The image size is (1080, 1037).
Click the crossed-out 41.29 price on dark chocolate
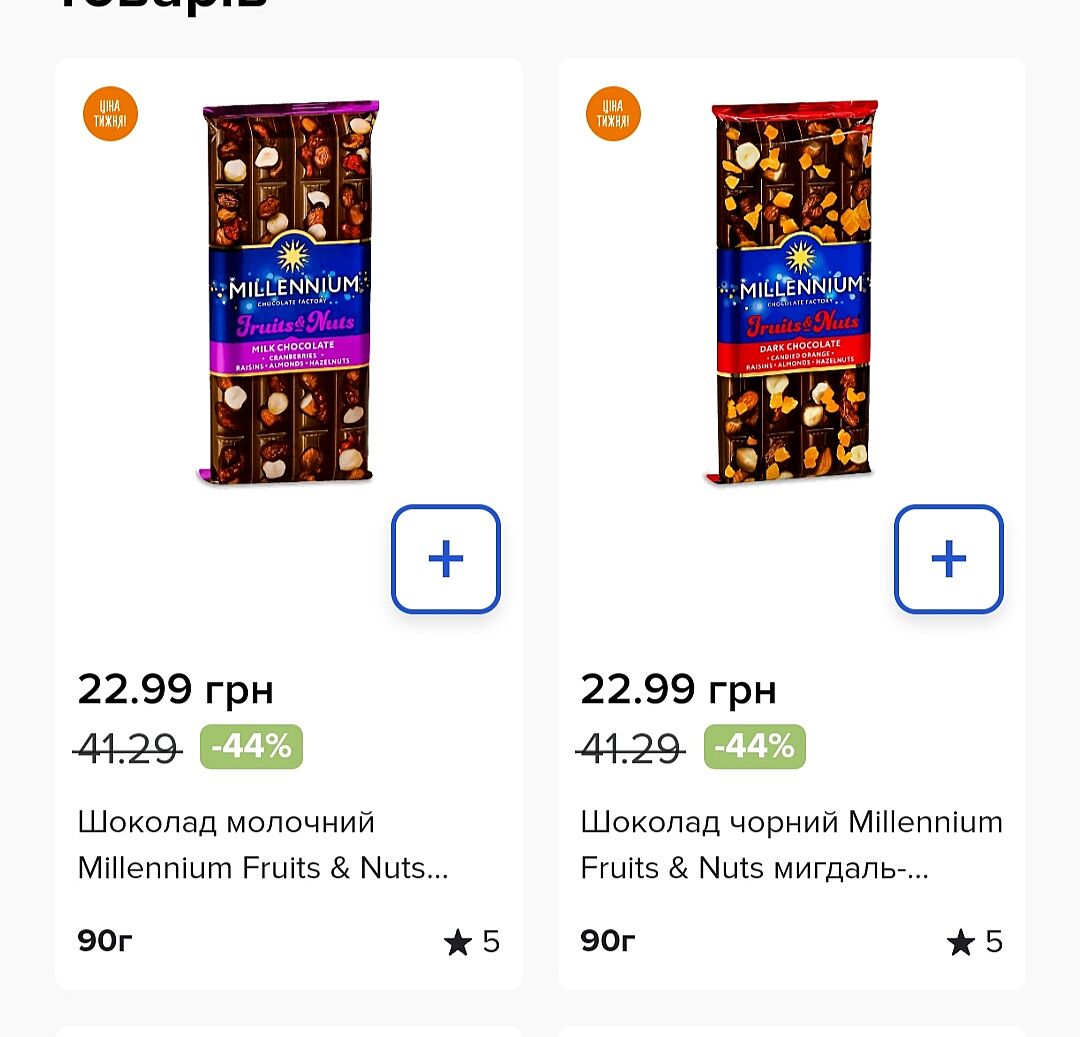click(x=631, y=748)
